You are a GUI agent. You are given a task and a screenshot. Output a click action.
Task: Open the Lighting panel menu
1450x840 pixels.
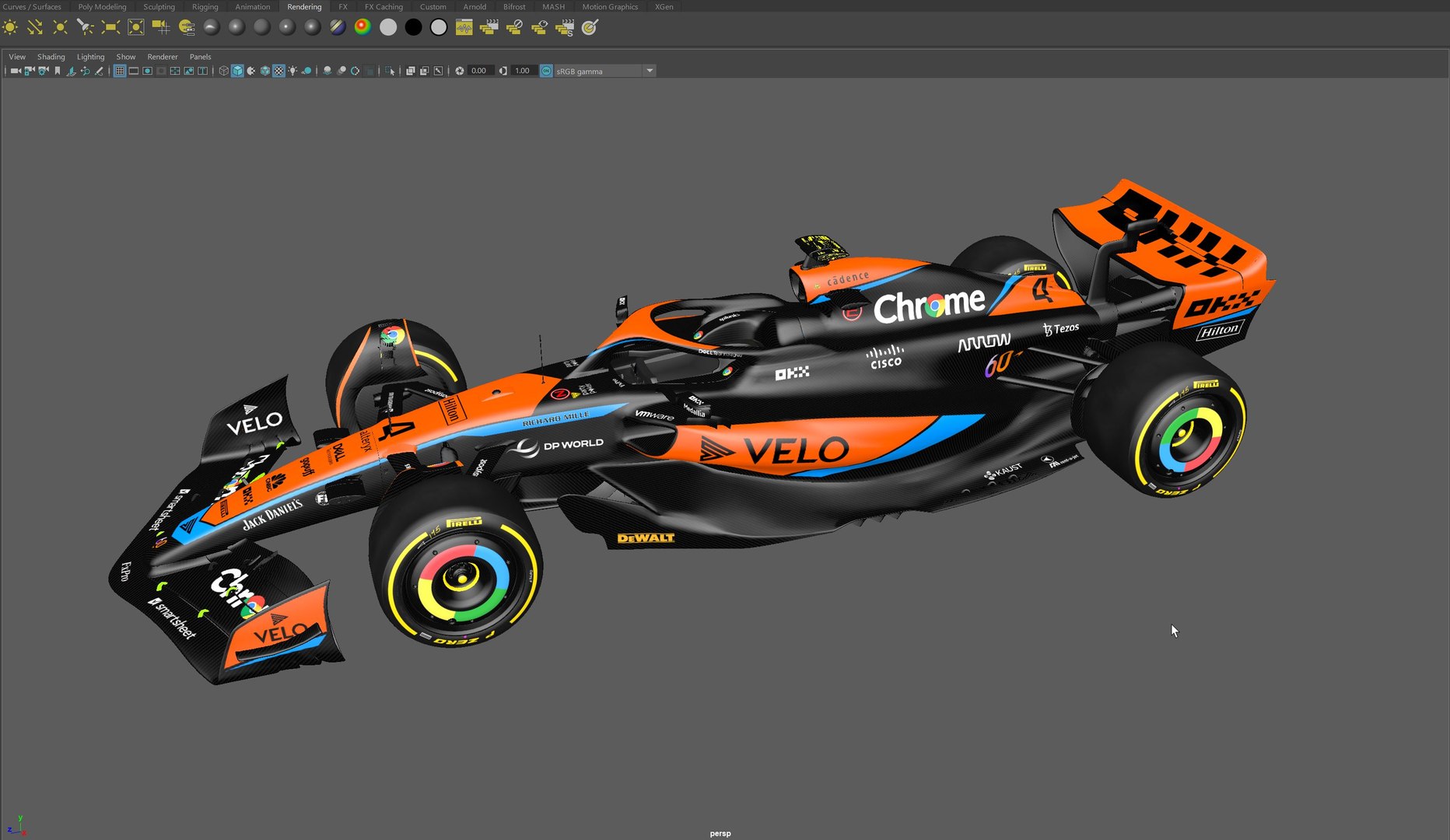(90, 57)
